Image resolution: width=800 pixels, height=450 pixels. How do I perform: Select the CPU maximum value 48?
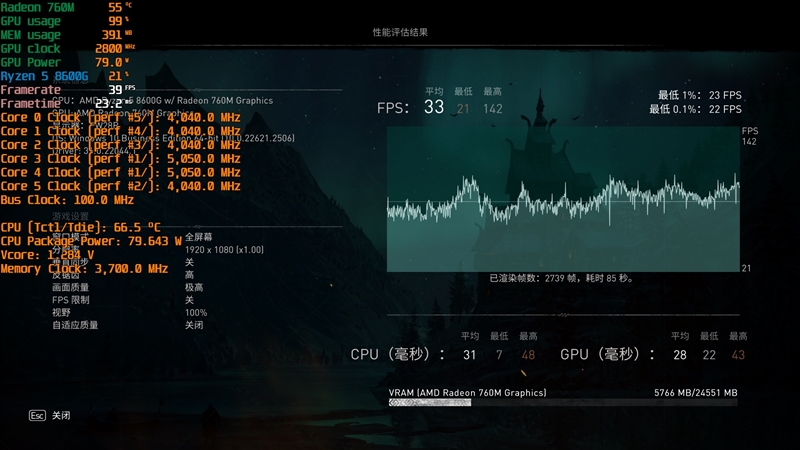(x=528, y=355)
